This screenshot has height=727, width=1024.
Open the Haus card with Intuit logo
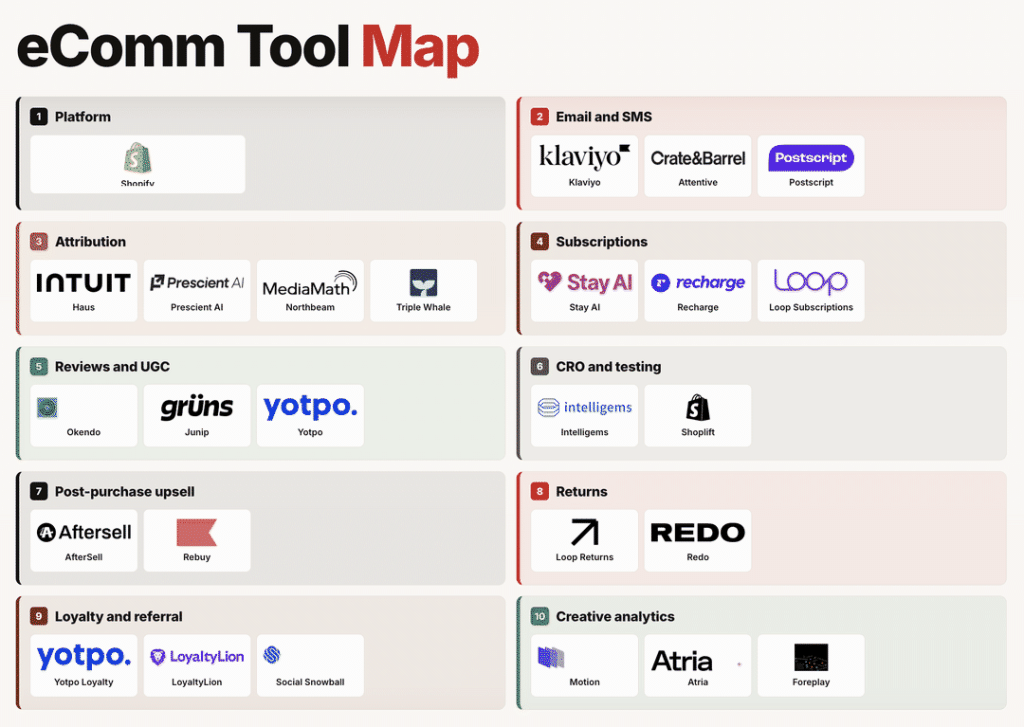(84, 291)
